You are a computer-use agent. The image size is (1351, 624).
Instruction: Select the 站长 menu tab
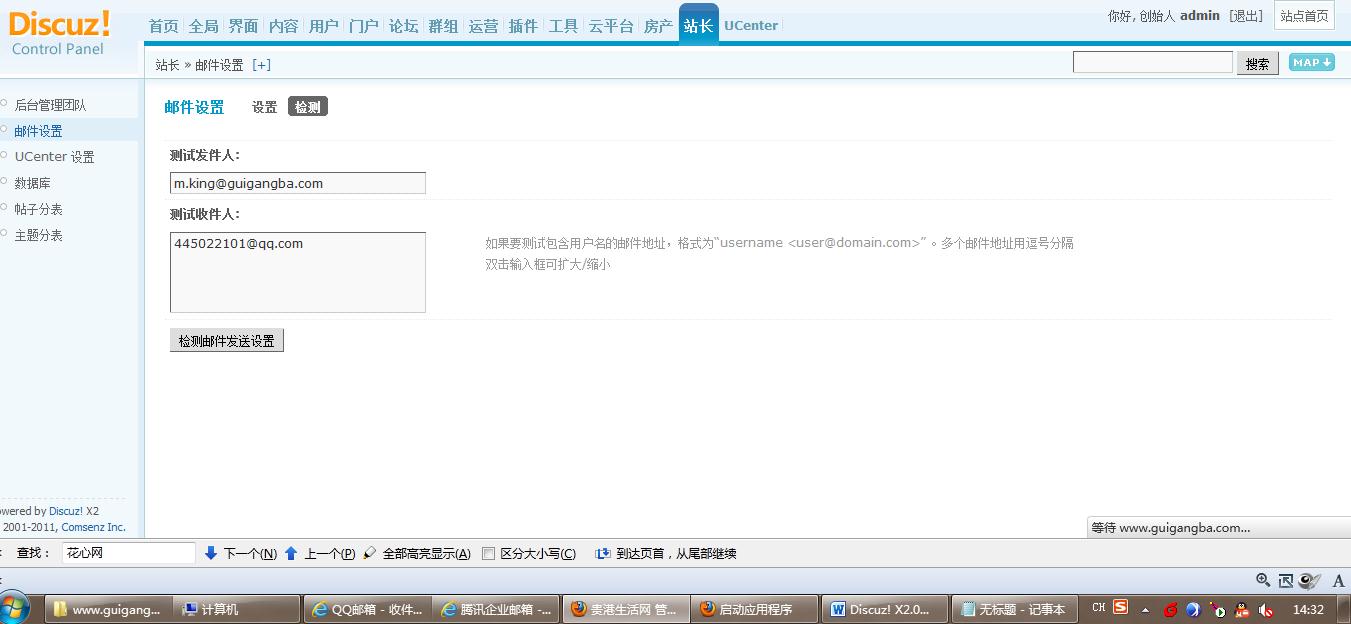point(698,25)
